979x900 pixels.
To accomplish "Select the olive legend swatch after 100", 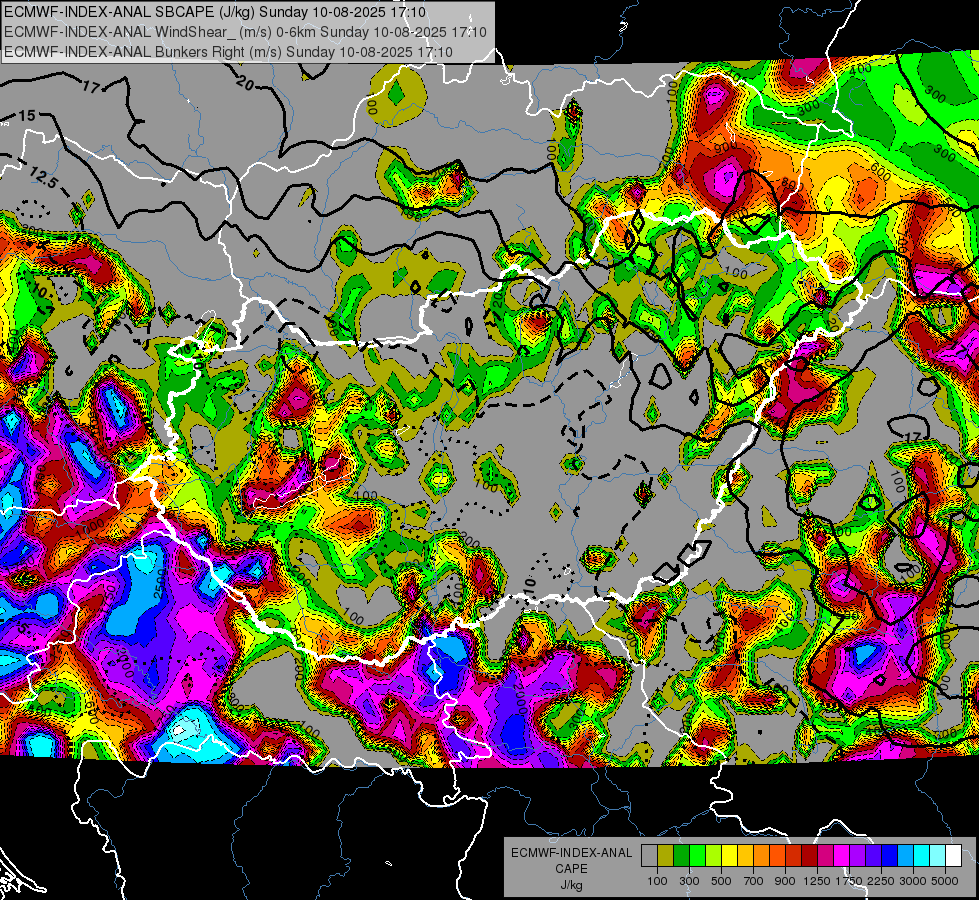I will [x=666, y=856].
